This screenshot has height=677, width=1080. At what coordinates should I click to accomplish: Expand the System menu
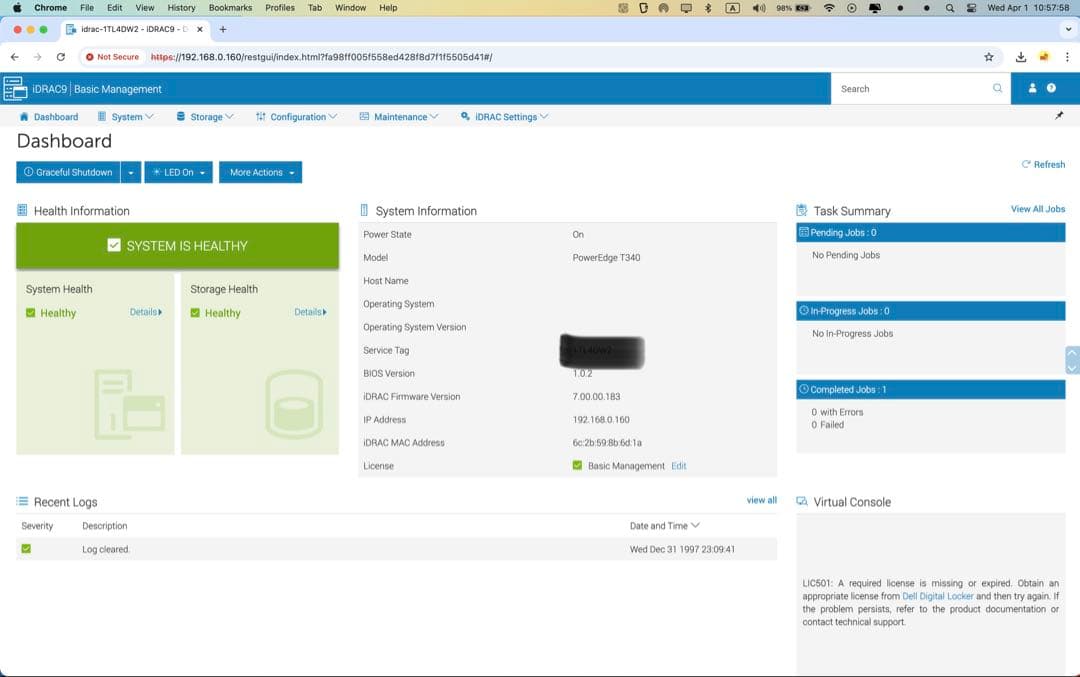click(x=126, y=116)
